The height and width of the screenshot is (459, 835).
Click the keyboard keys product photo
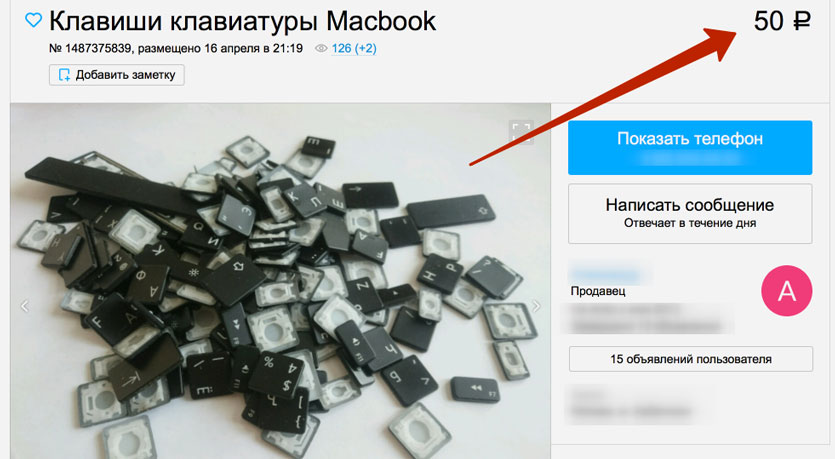coord(280,281)
